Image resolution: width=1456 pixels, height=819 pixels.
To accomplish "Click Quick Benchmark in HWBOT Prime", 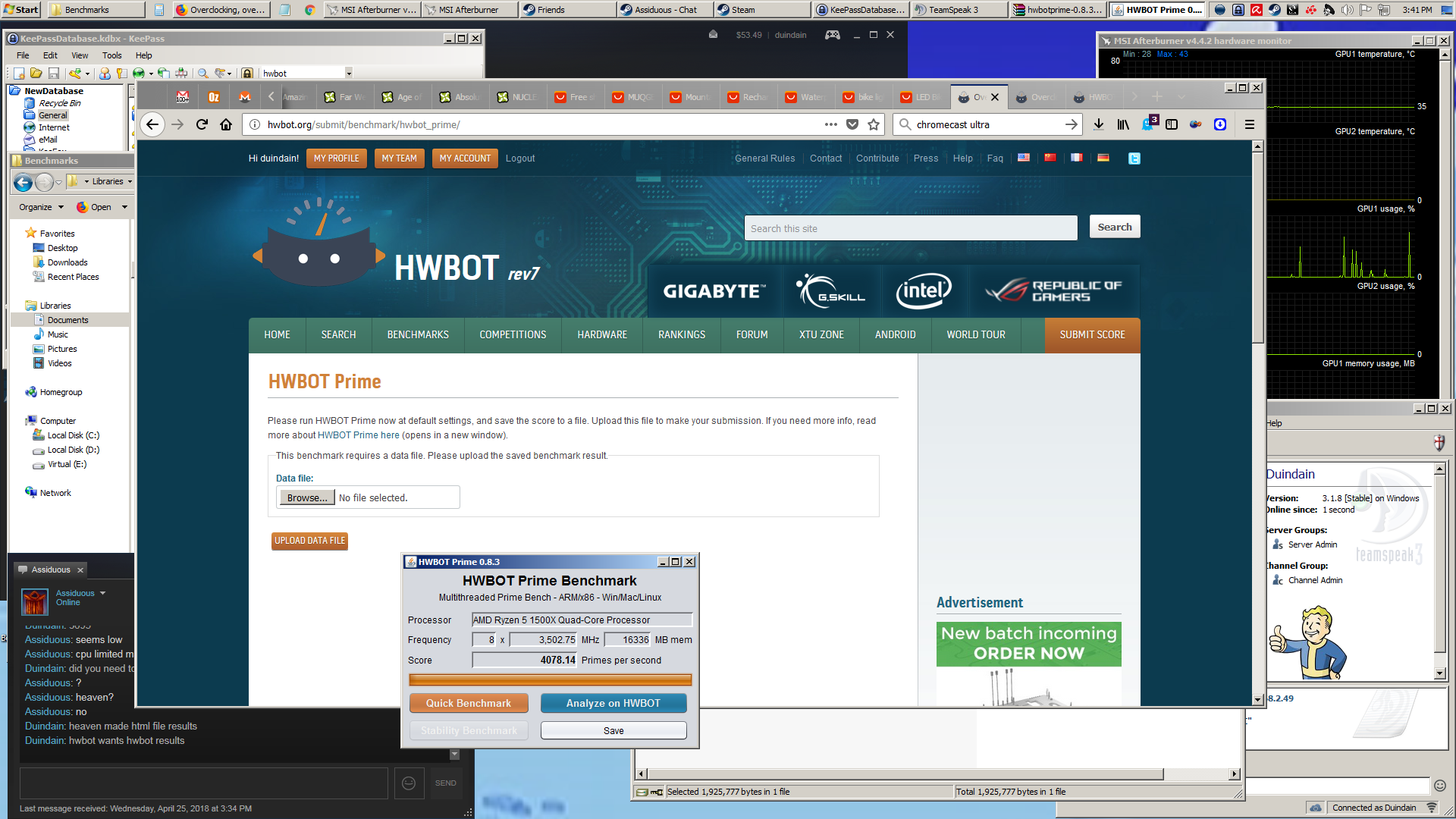I will click(469, 703).
